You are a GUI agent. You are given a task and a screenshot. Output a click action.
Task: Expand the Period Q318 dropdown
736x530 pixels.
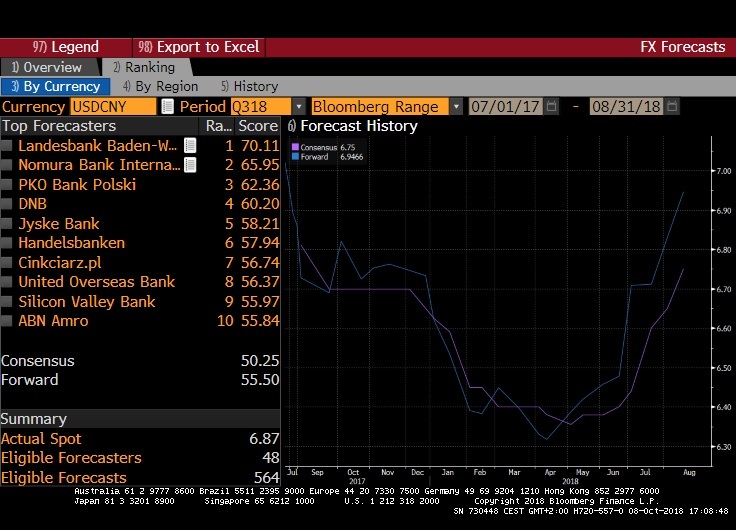coord(298,106)
